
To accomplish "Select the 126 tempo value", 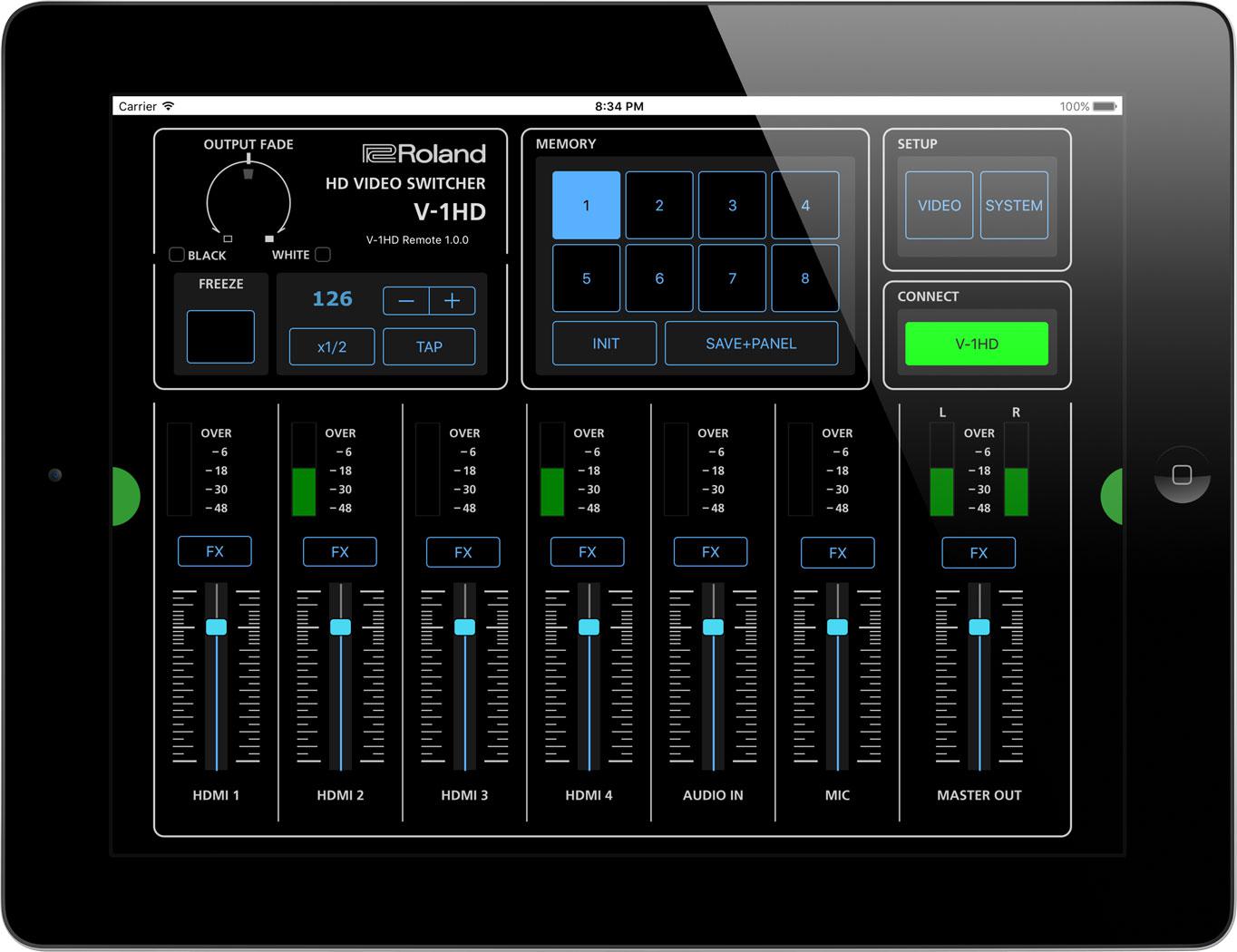I will click(x=332, y=299).
